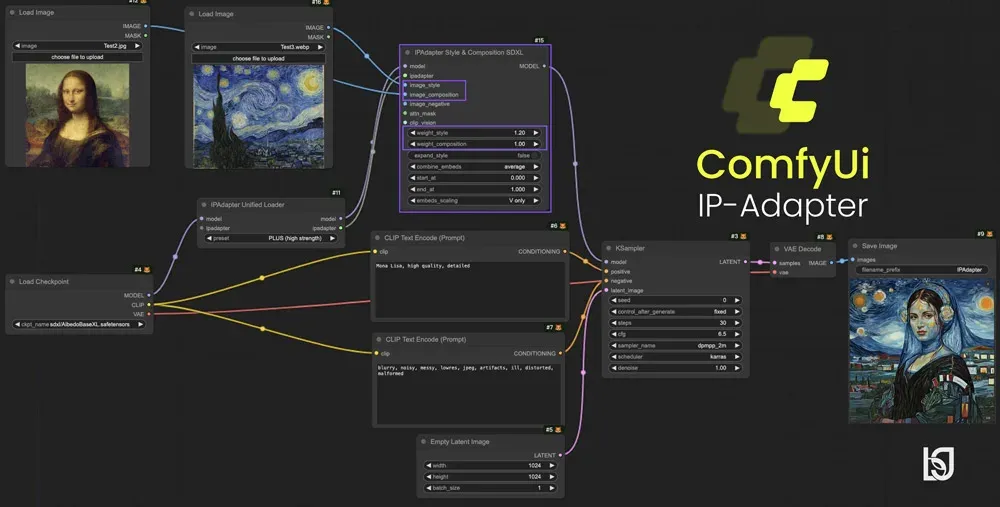Collapse the Save Image node dot
This screenshot has height=507, width=1000.
click(855, 246)
